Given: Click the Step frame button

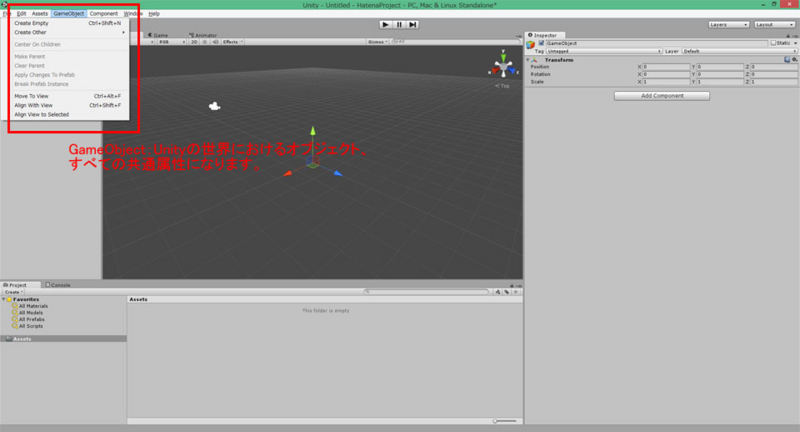Looking at the screenshot, I should [412, 24].
